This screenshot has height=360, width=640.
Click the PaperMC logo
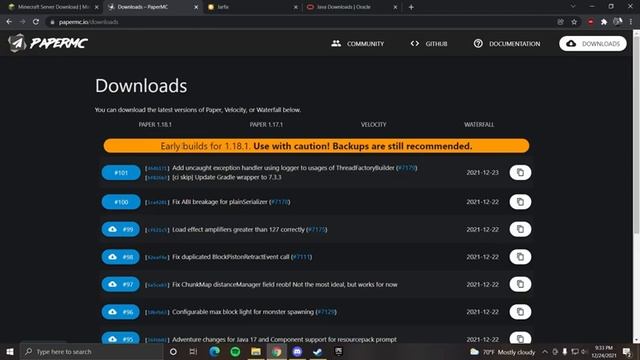[x=48, y=43]
